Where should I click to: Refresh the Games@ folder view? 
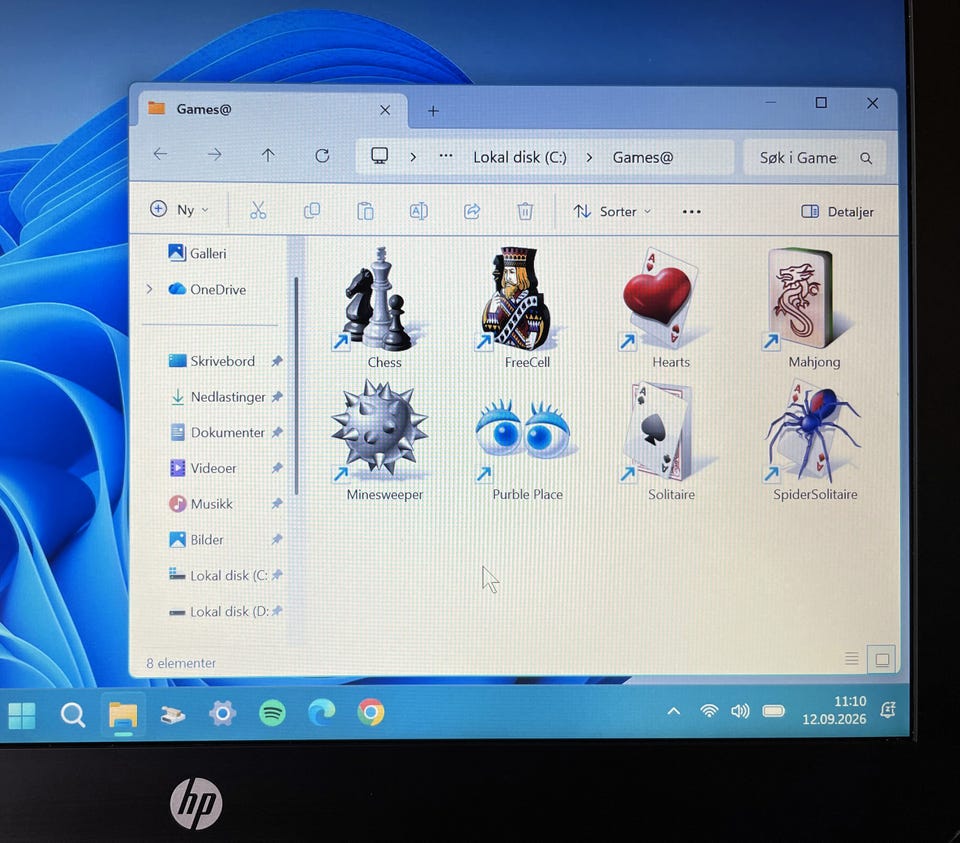(322, 155)
